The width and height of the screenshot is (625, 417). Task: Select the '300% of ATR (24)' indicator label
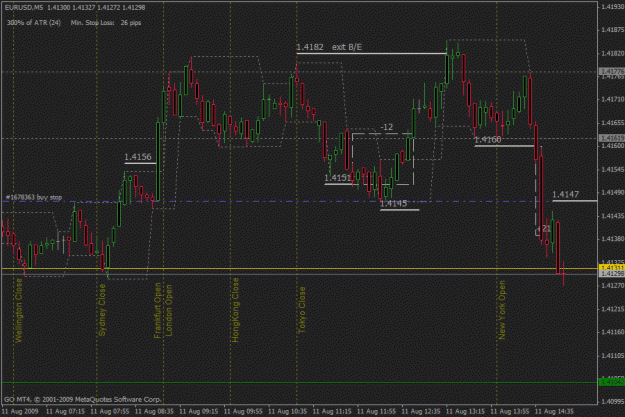34,23
